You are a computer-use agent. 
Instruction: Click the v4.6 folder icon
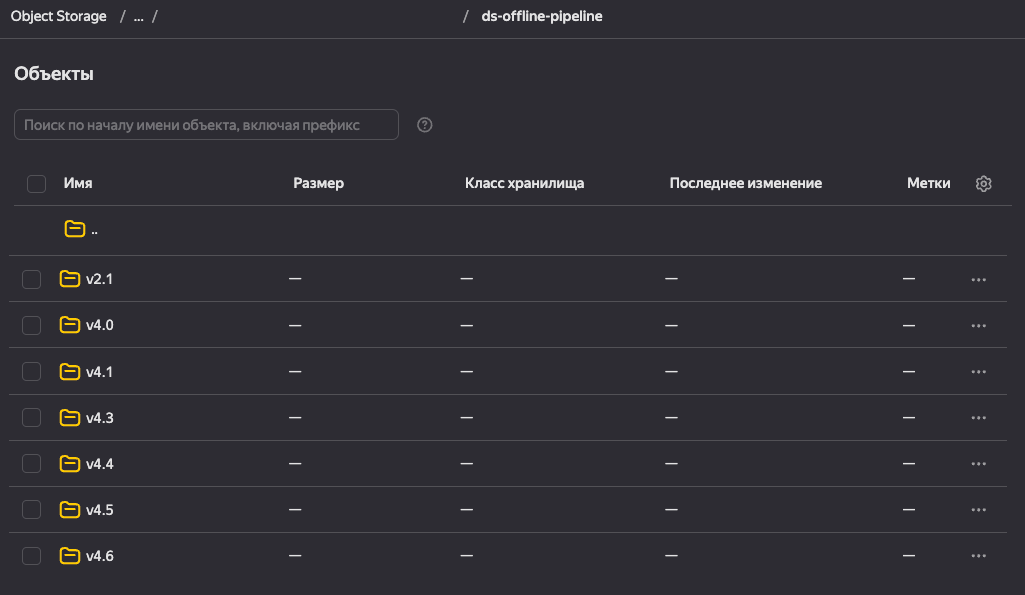(x=70, y=556)
